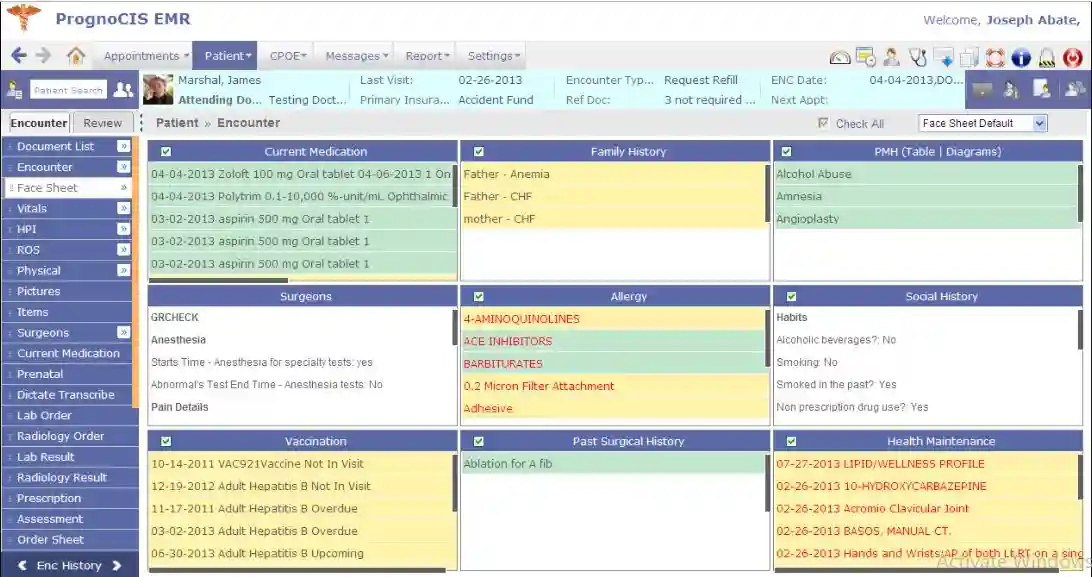This screenshot has height=577, width=1092.
Task: Select the padlock security icon
Action: coord(1045,57)
